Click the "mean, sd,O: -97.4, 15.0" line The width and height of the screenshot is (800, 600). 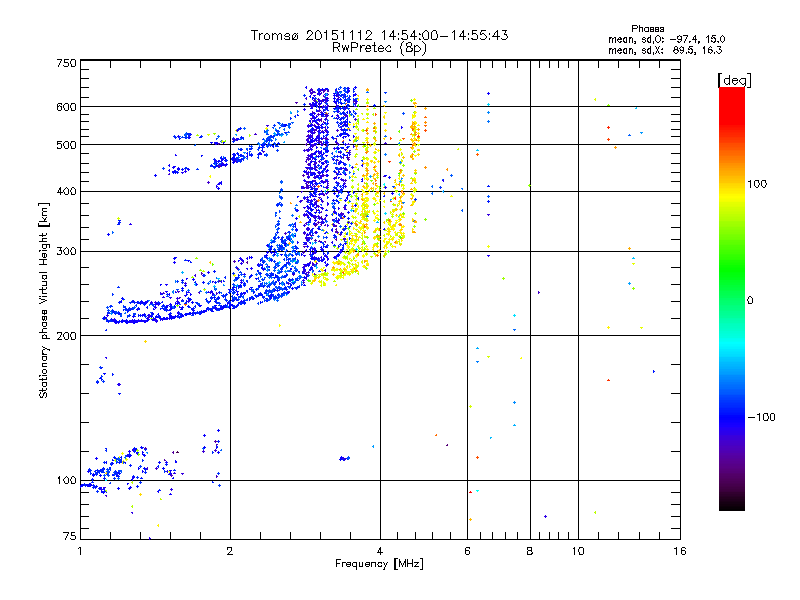(x=666, y=39)
